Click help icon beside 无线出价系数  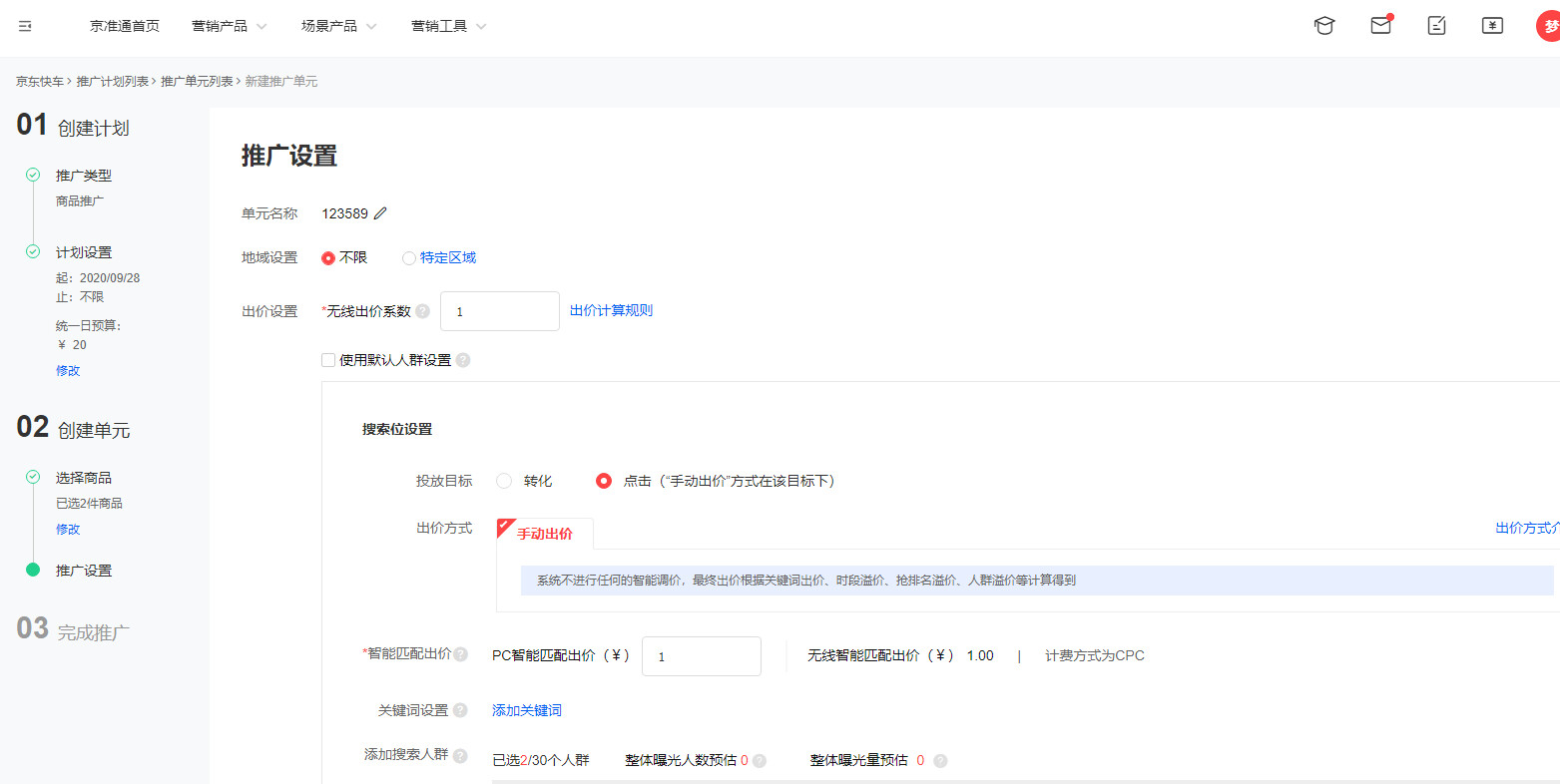coord(423,311)
